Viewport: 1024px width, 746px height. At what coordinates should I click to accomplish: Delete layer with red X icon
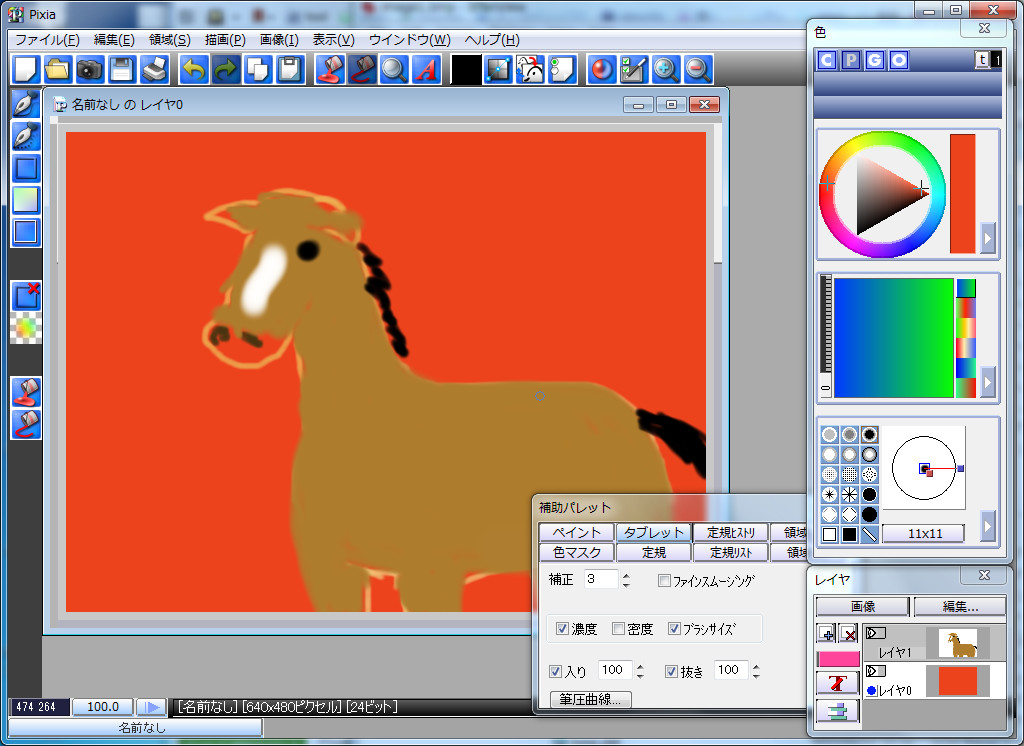click(848, 633)
